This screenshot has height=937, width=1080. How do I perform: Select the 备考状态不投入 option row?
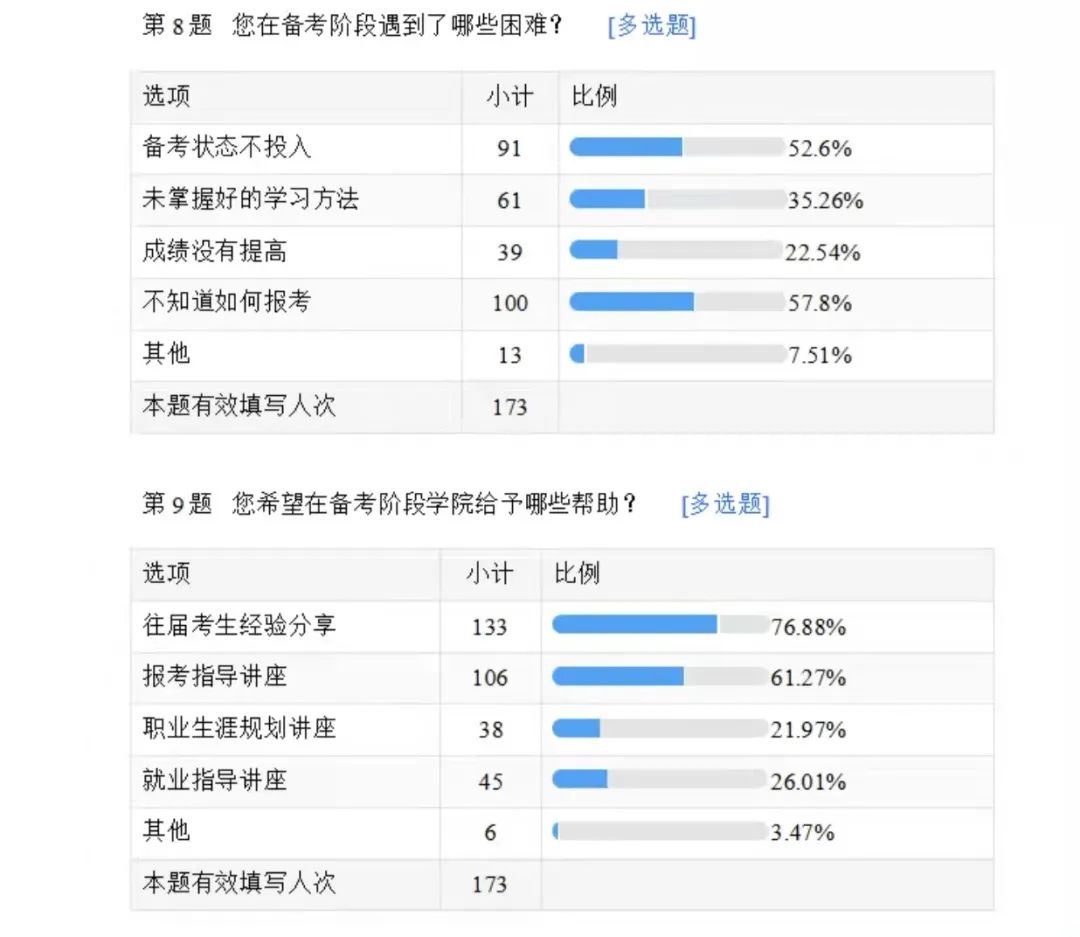pos(562,148)
